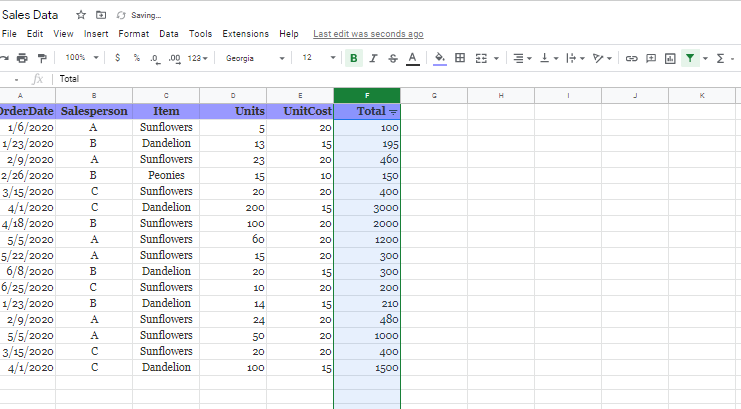
Task: Open 'Last edit was seconds ago' link
Action: [x=368, y=34]
